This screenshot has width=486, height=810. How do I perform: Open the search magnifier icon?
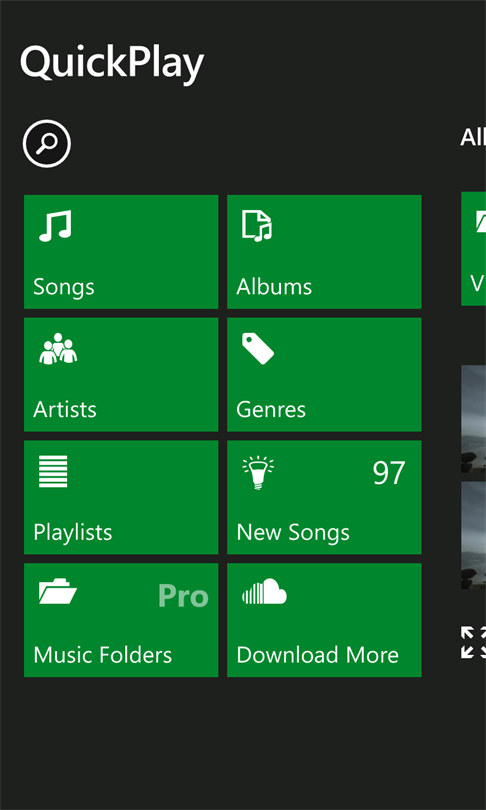[47, 144]
